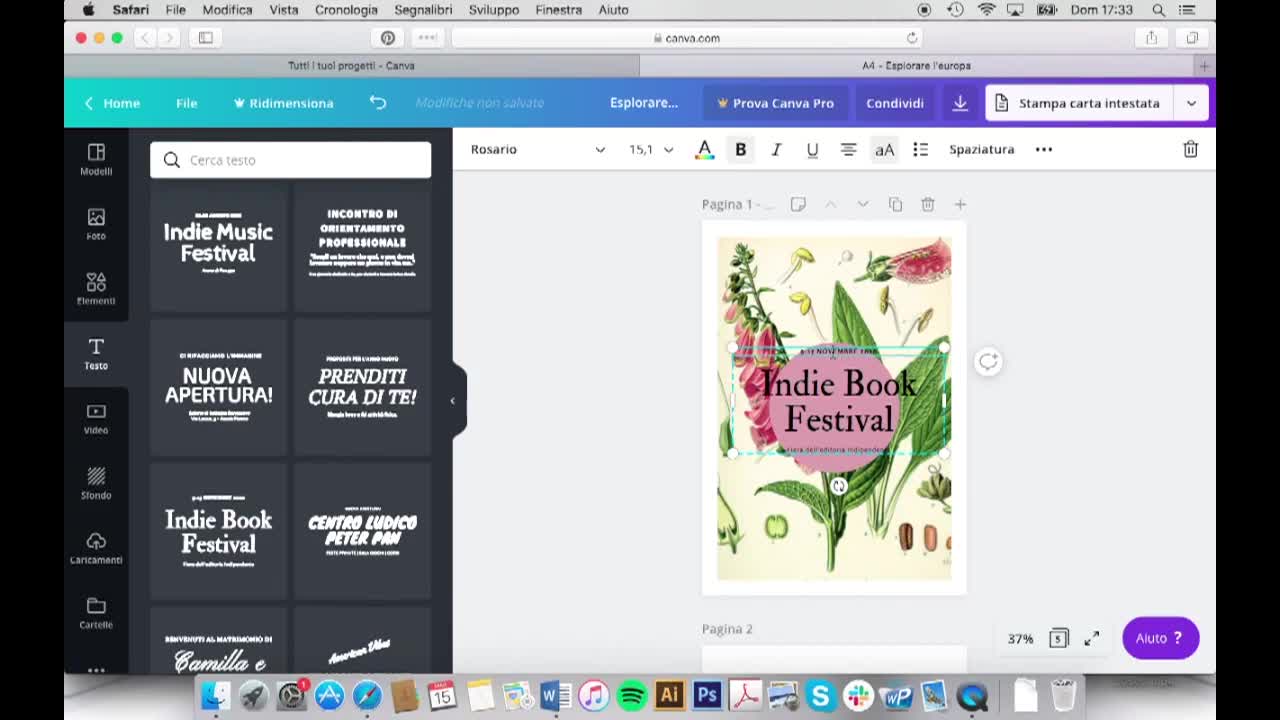Undo the last change
This screenshot has width=1280, height=720.
point(377,103)
